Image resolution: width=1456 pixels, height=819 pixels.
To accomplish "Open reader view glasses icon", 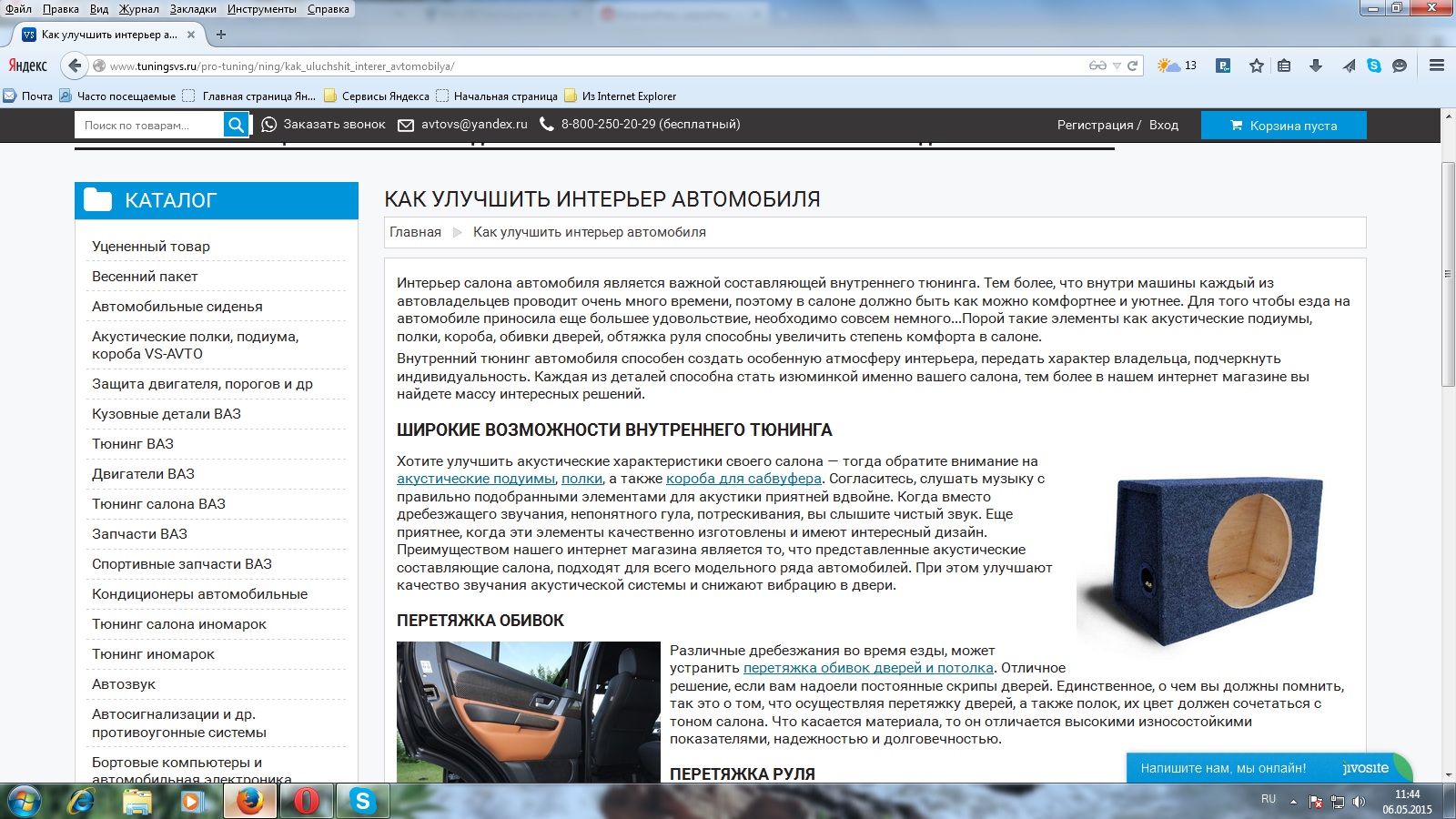I will (x=1097, y=66).
